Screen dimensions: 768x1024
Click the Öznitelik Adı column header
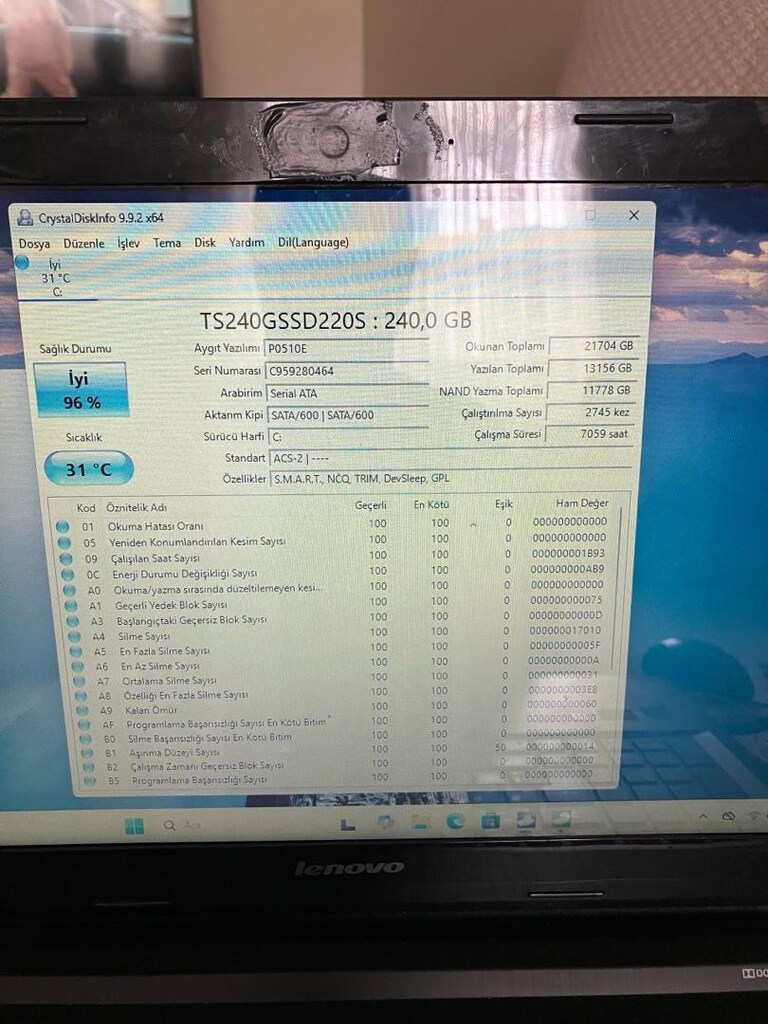coord(136,507)
